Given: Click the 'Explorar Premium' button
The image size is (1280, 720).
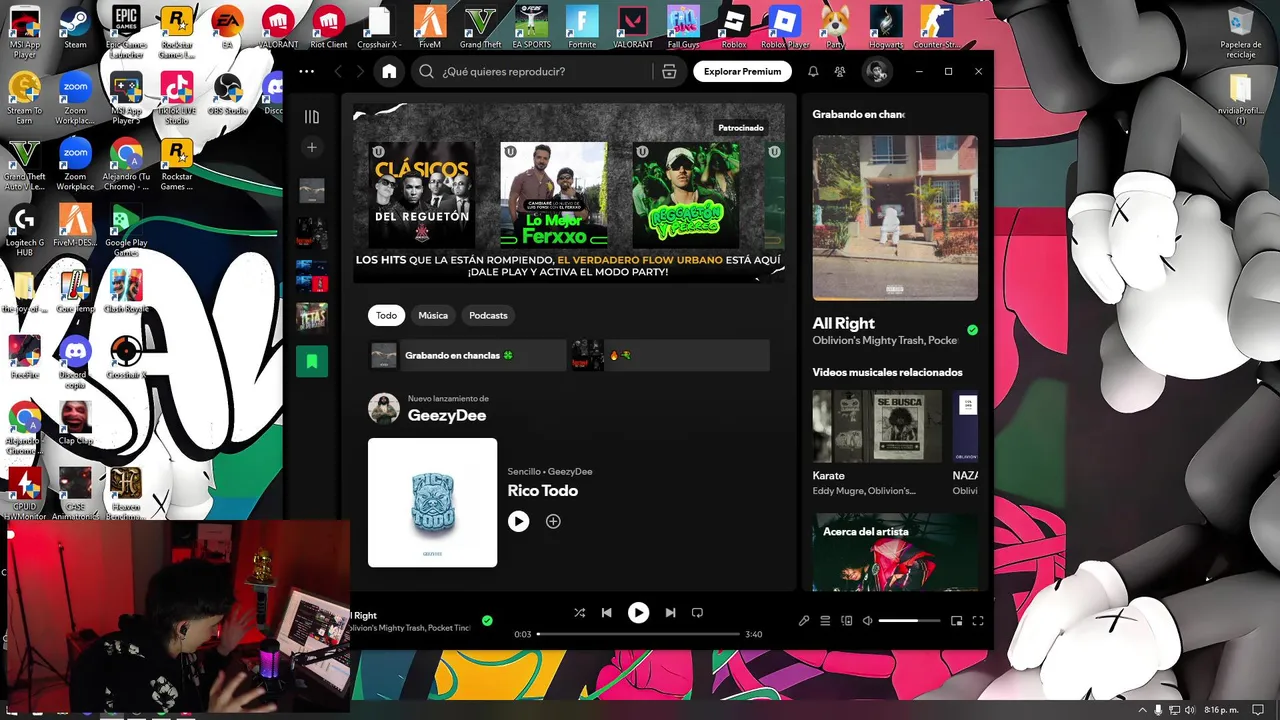Looking at the screenshot, I should pos(742,71).
